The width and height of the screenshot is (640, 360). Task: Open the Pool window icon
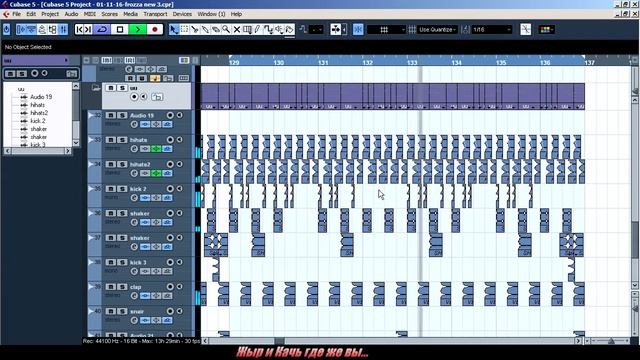pyautogui.click(x=53, y=29)
